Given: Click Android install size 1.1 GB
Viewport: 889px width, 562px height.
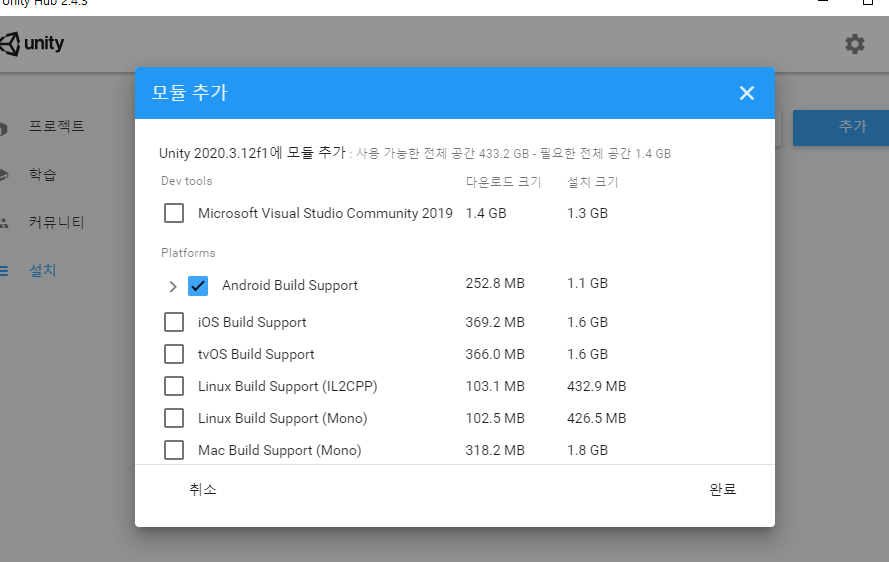Looking at the screenshot, I should [587, 284].
